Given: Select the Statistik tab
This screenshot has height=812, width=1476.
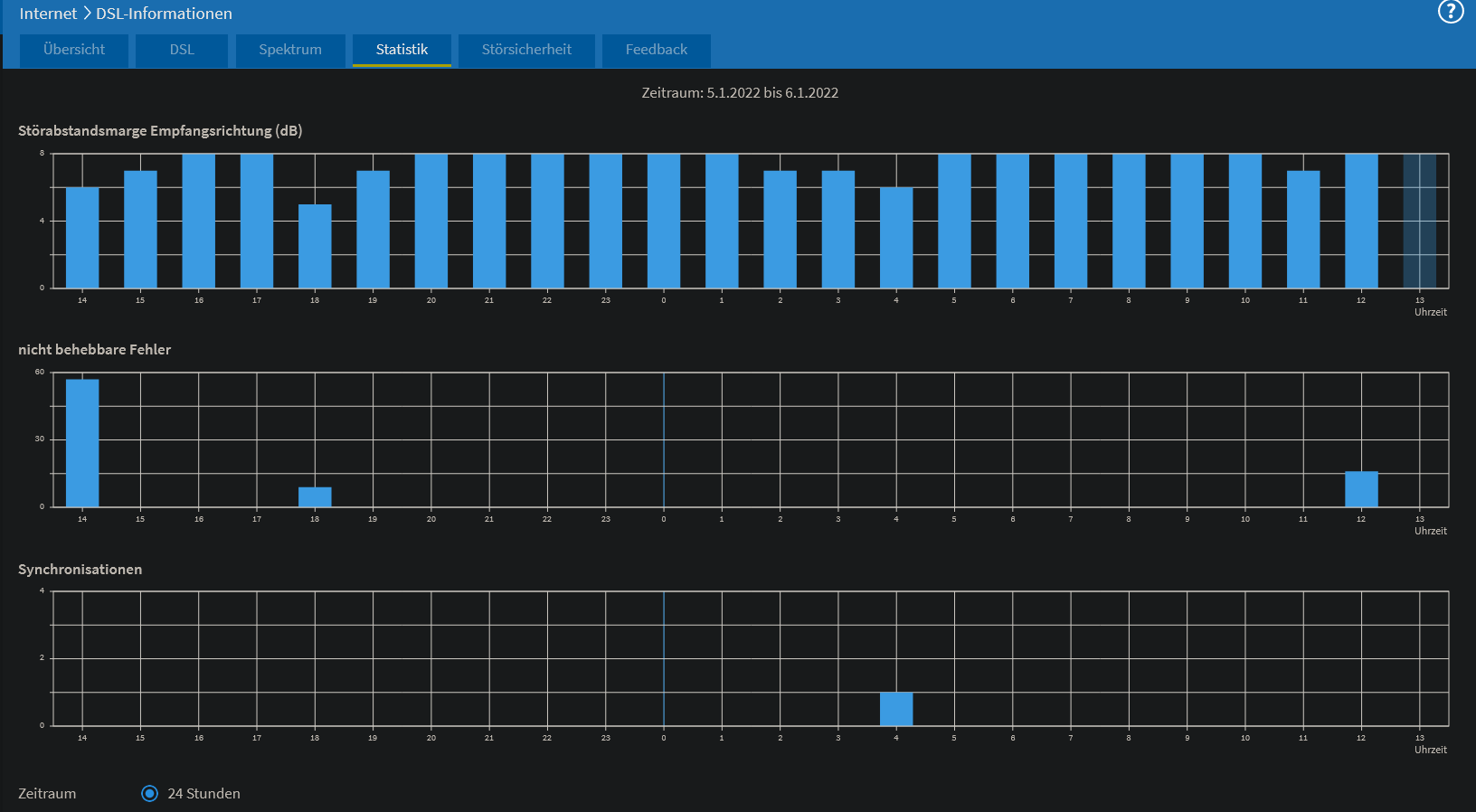Looking at the screenshot, I should coord(402,50).
